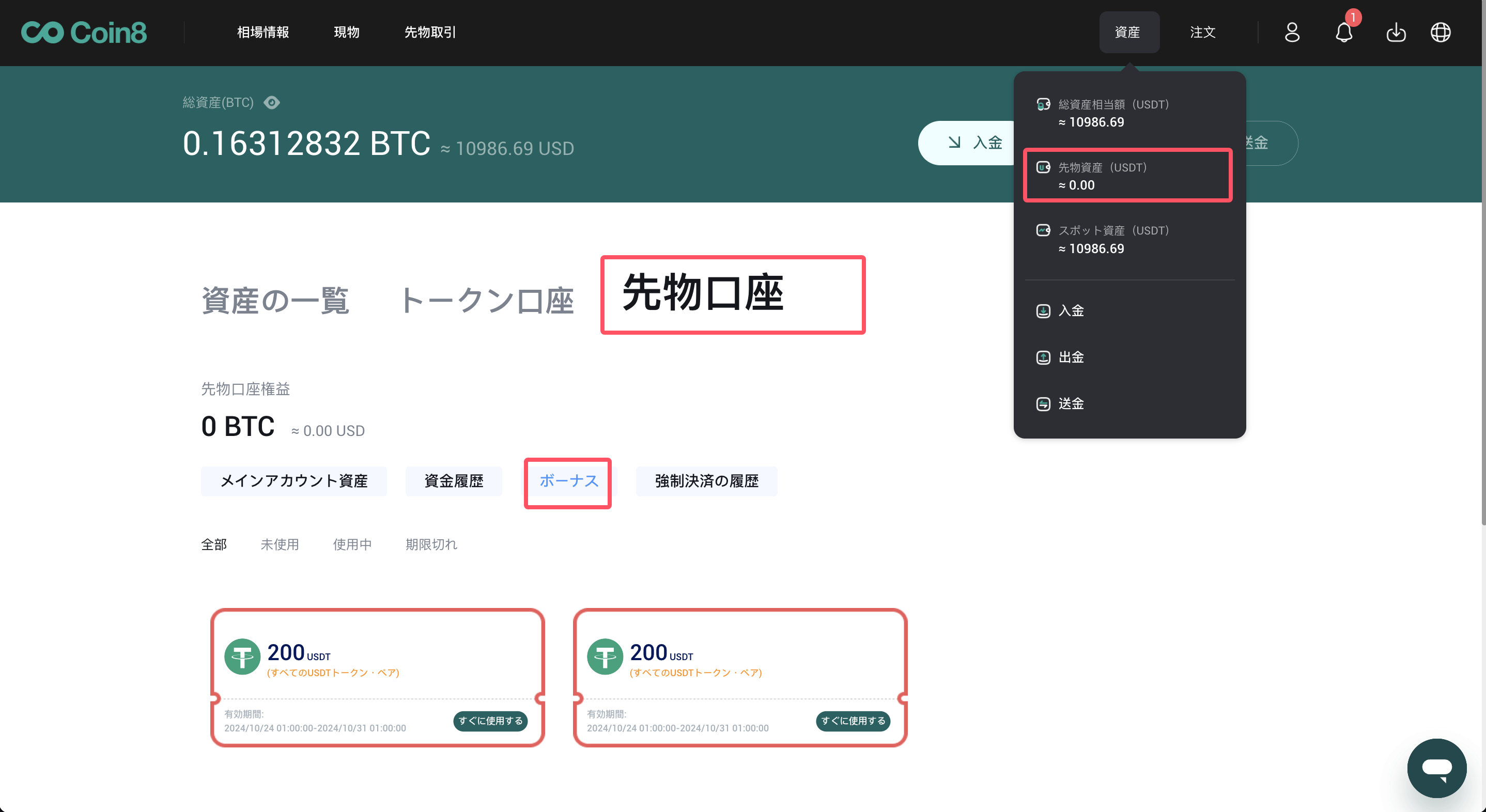Toggle the total assets eye visibility icon
1486x812 pixels.
coord(272,103)
